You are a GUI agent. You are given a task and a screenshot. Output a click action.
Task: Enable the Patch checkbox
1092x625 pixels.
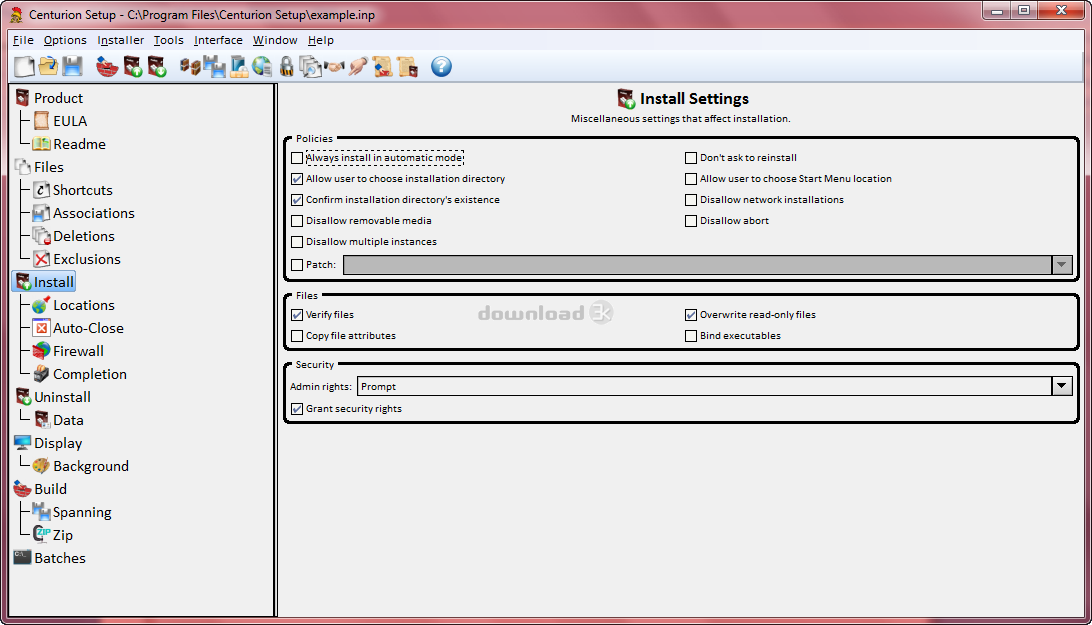tap(297, 265)
